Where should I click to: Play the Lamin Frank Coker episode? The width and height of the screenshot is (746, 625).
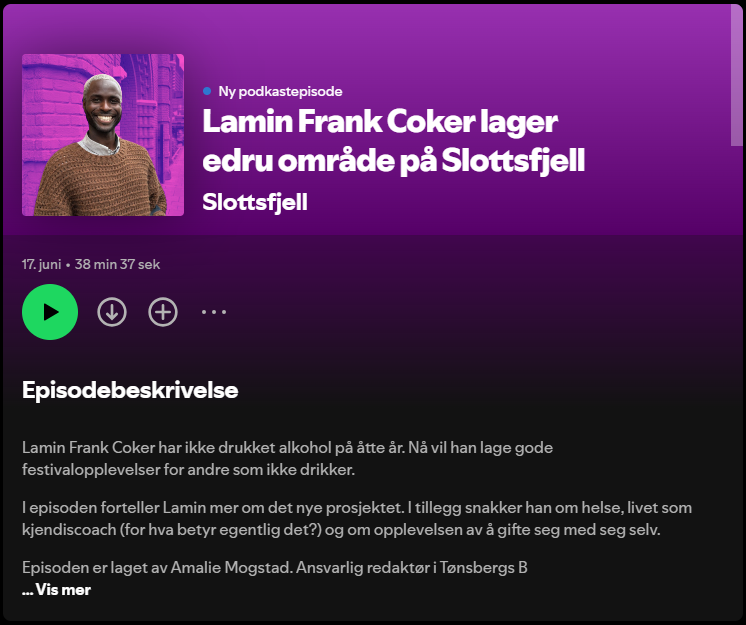coord(50,312)
